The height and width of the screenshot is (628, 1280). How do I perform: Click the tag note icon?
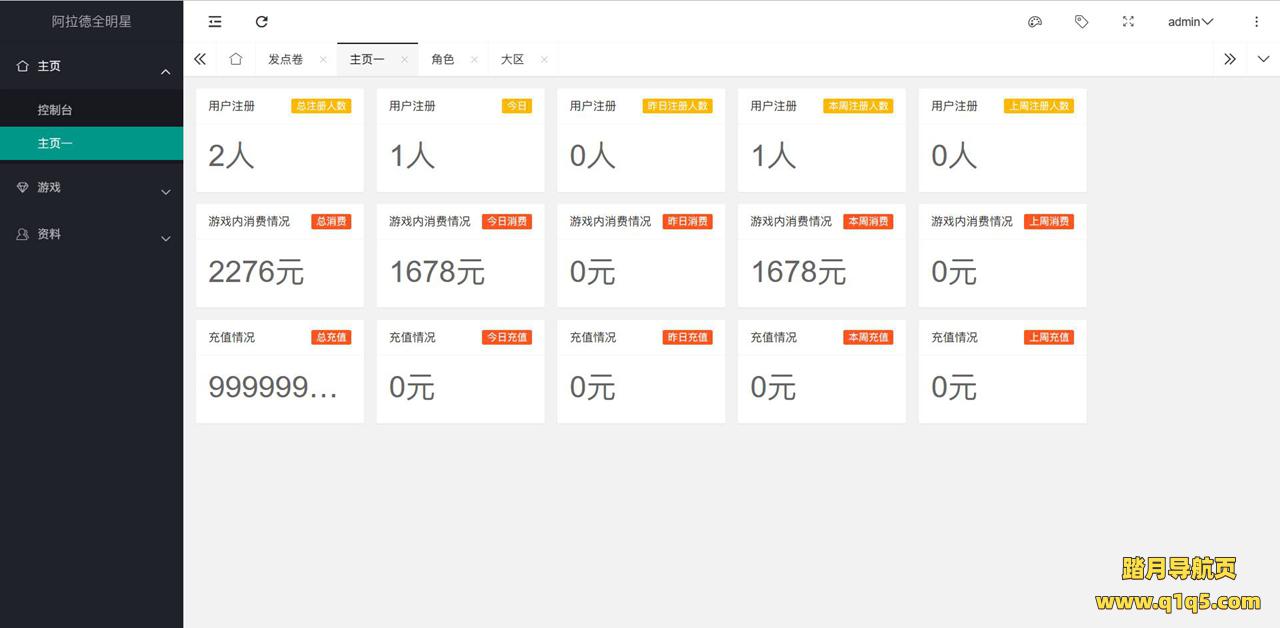tap(1081, 22)
